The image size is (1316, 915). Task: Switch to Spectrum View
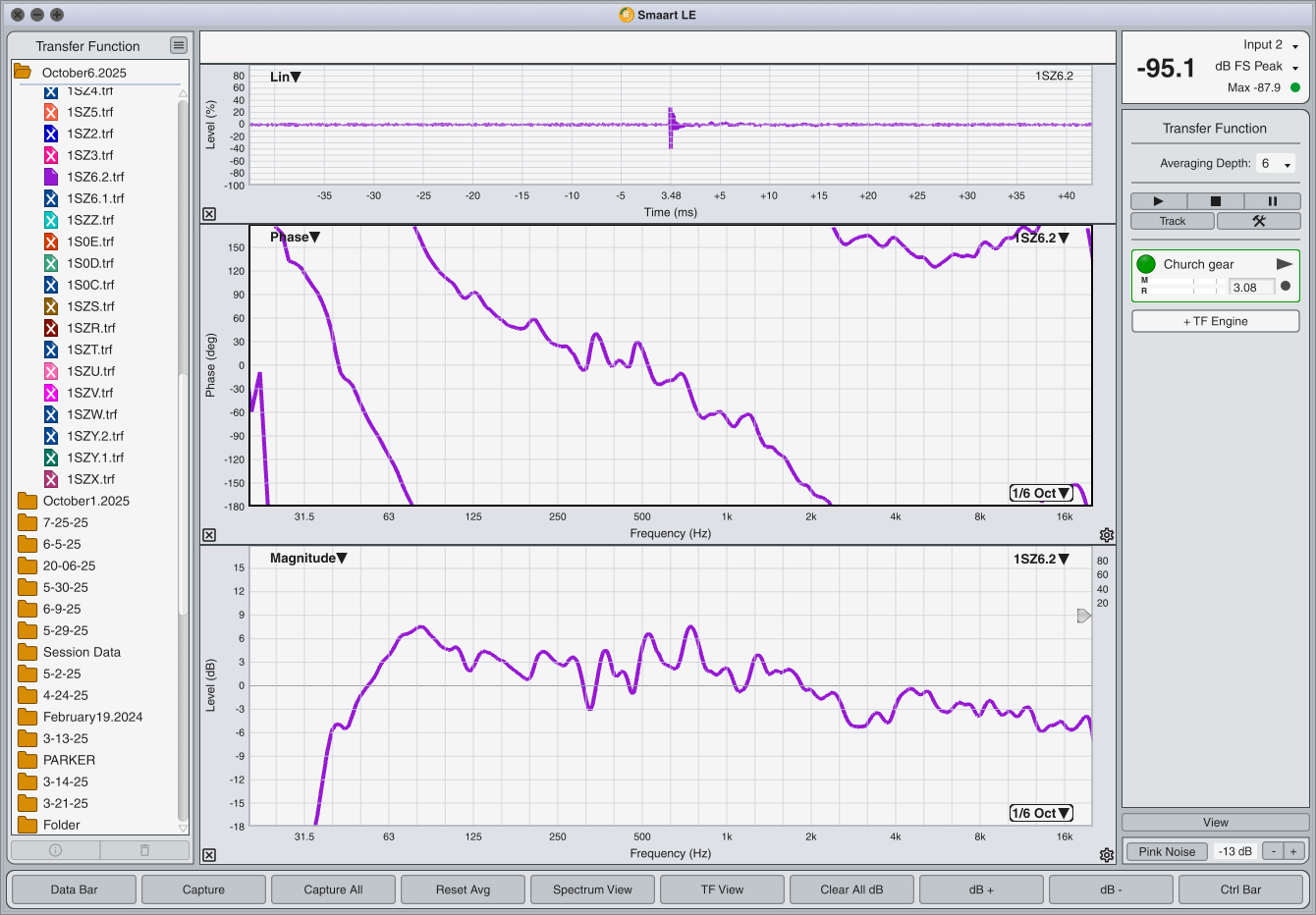[x=592, y=889]
